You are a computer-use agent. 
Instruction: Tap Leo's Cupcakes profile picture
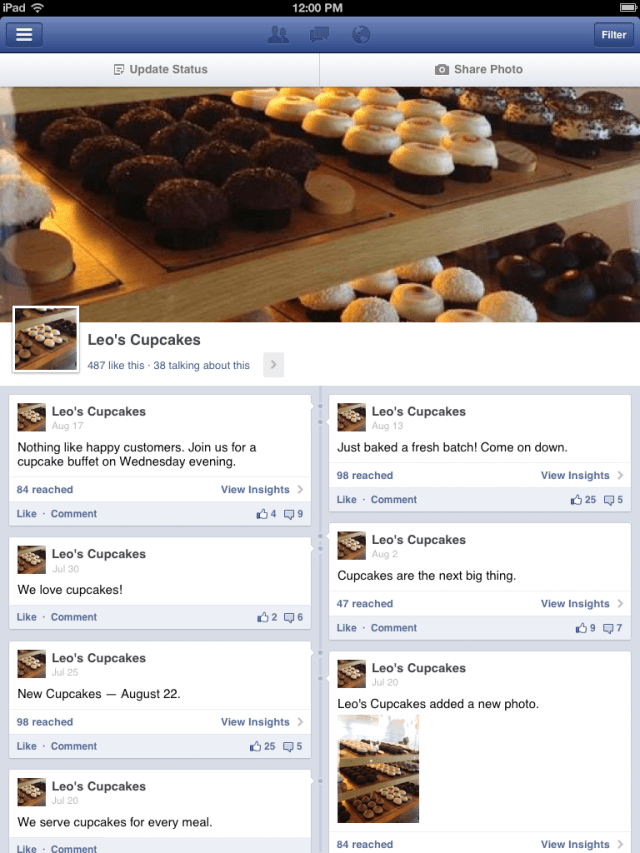tap(46, 338)
